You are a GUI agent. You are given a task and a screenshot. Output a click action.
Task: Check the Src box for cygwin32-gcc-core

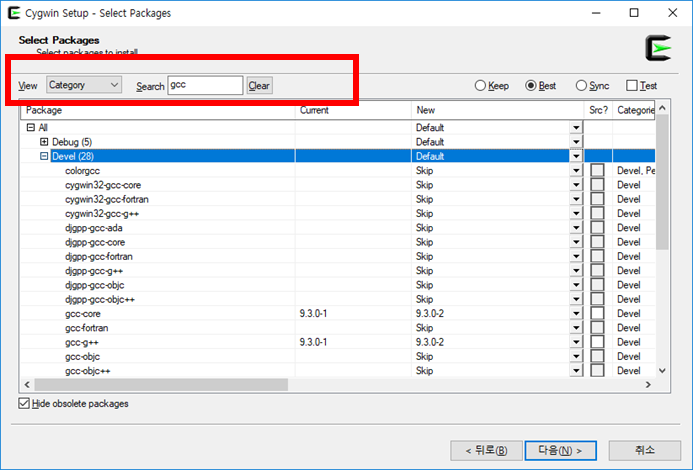point(597,185)
